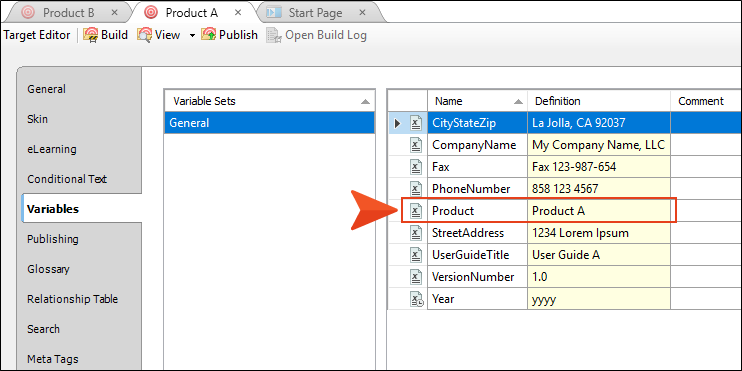The width and height of the screenshot is (742, 371).
Task: Click the Publish toolbar icon
Action: 209,35
